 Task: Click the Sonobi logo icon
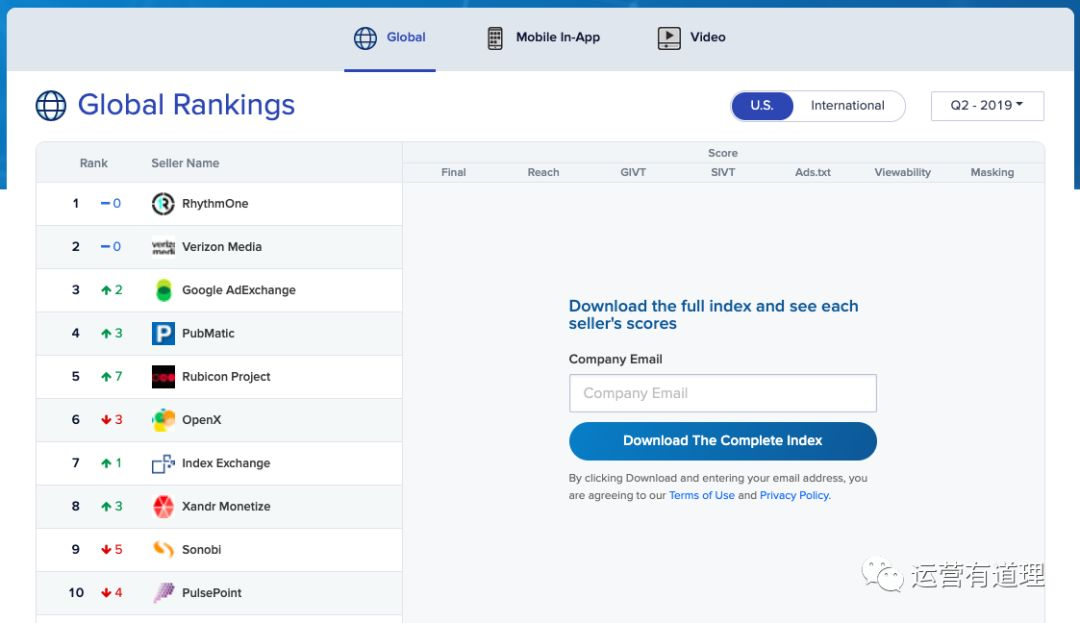click(163, 549)
